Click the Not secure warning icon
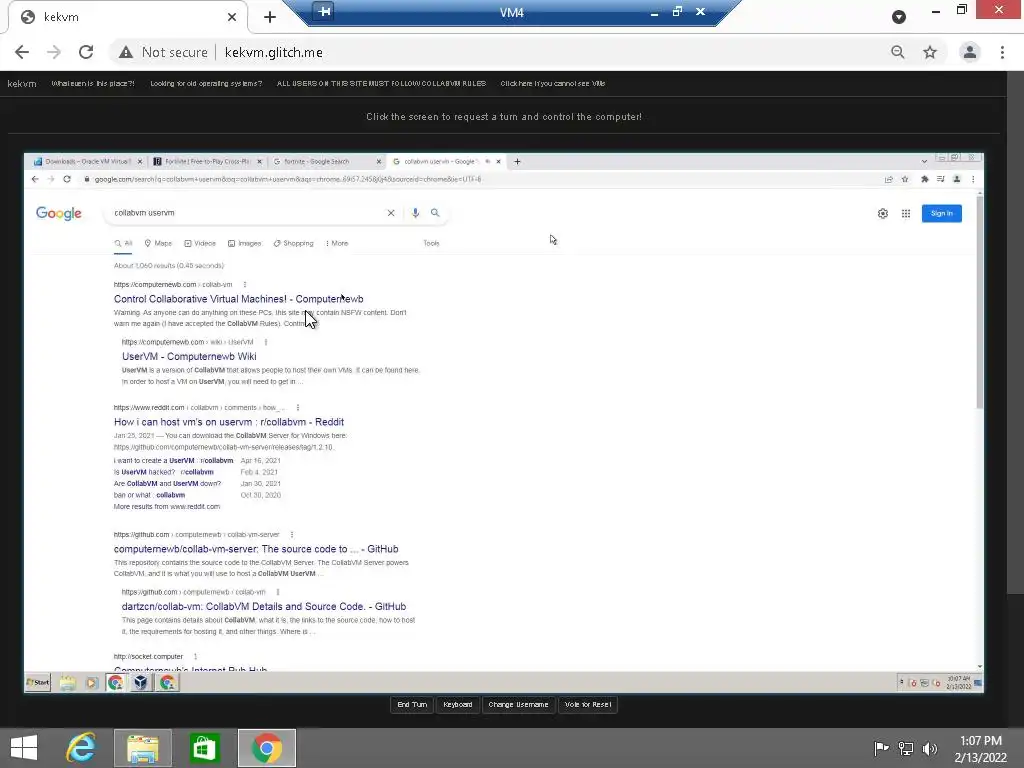Image resolution: width=1024 pixels, height=768 pixels. coord(126,52)
